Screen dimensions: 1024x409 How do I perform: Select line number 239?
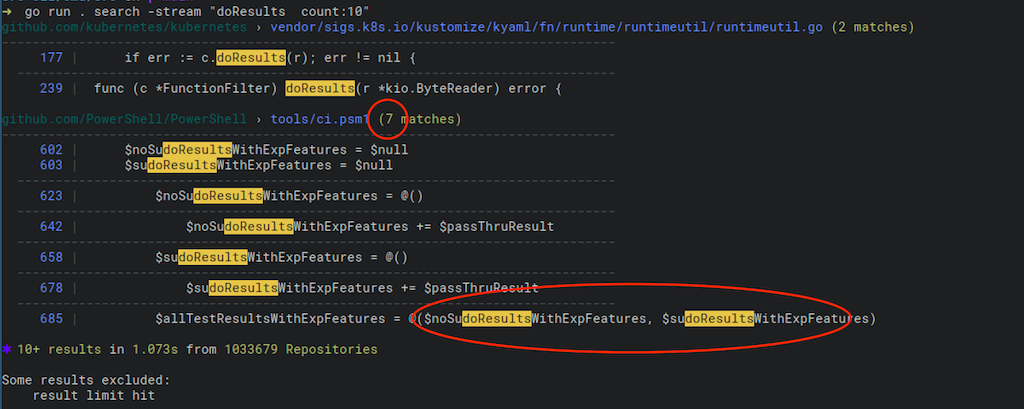tap(51, 89)
